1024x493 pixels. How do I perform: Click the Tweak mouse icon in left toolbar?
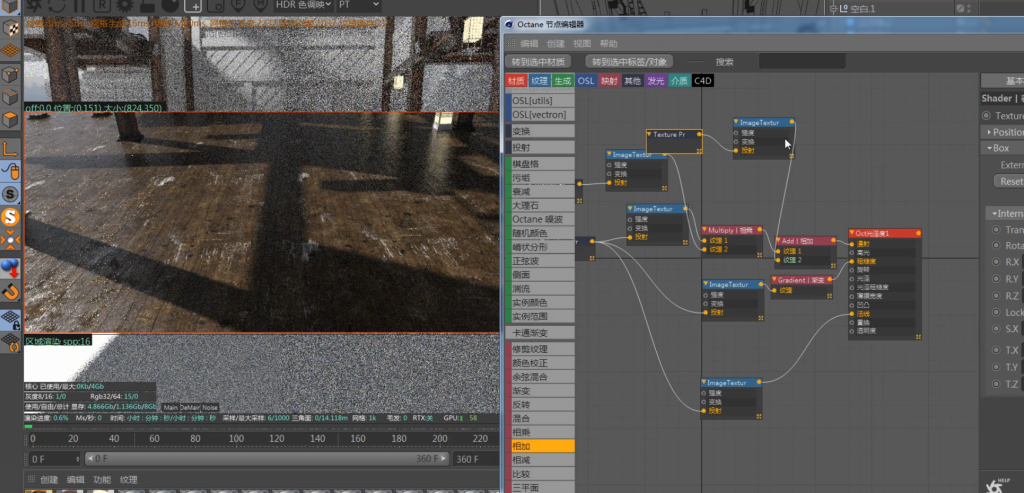(10, 172)
